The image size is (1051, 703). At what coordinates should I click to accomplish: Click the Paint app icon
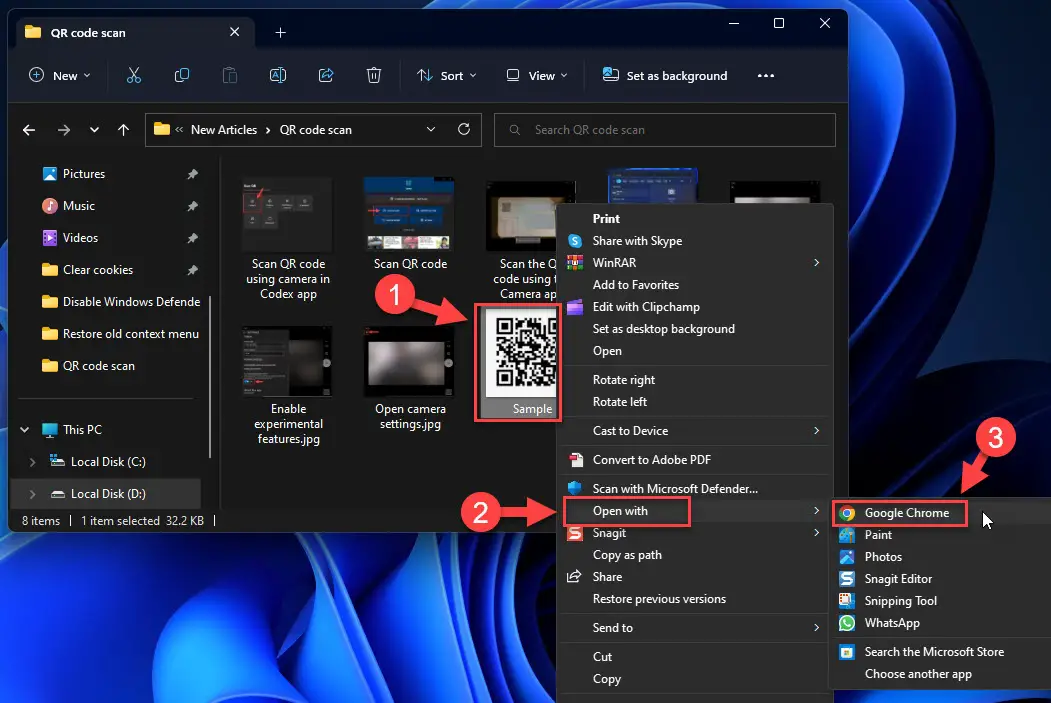[x=847, y=535]
